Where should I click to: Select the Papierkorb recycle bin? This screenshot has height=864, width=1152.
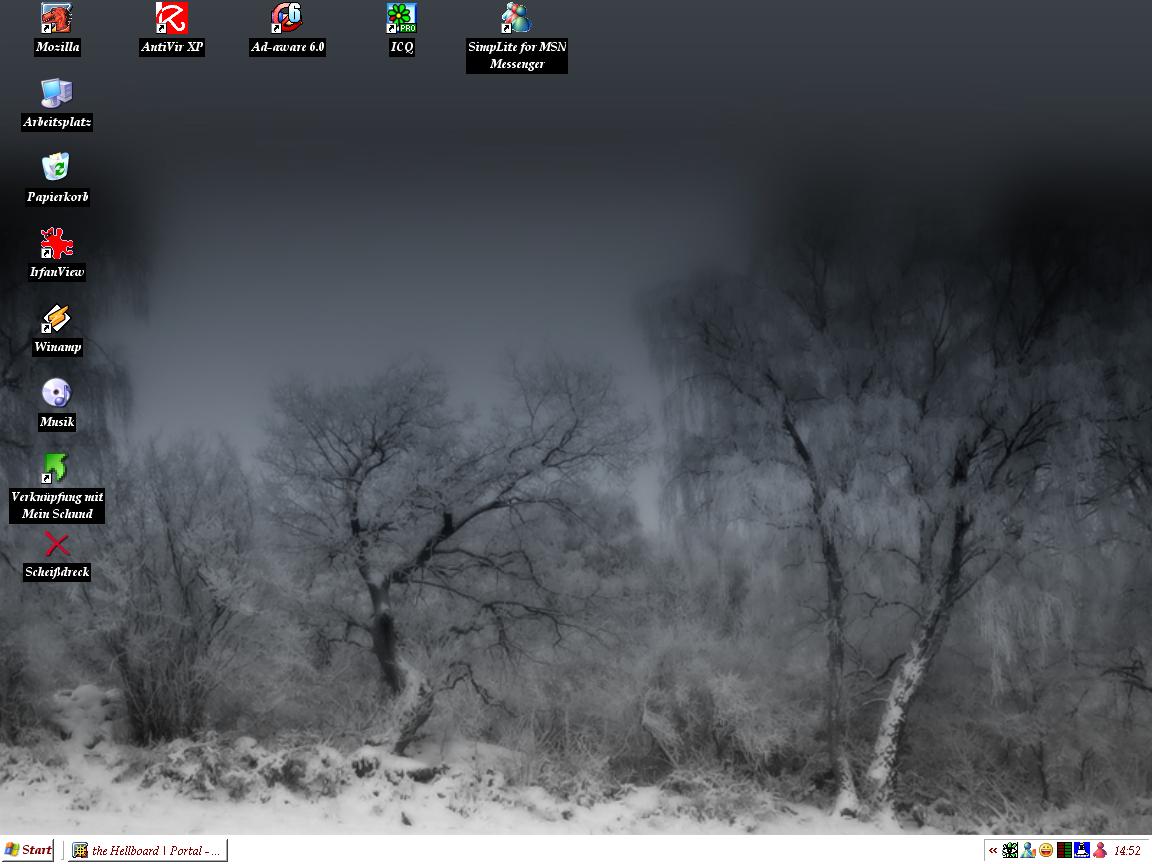[57, 168]
